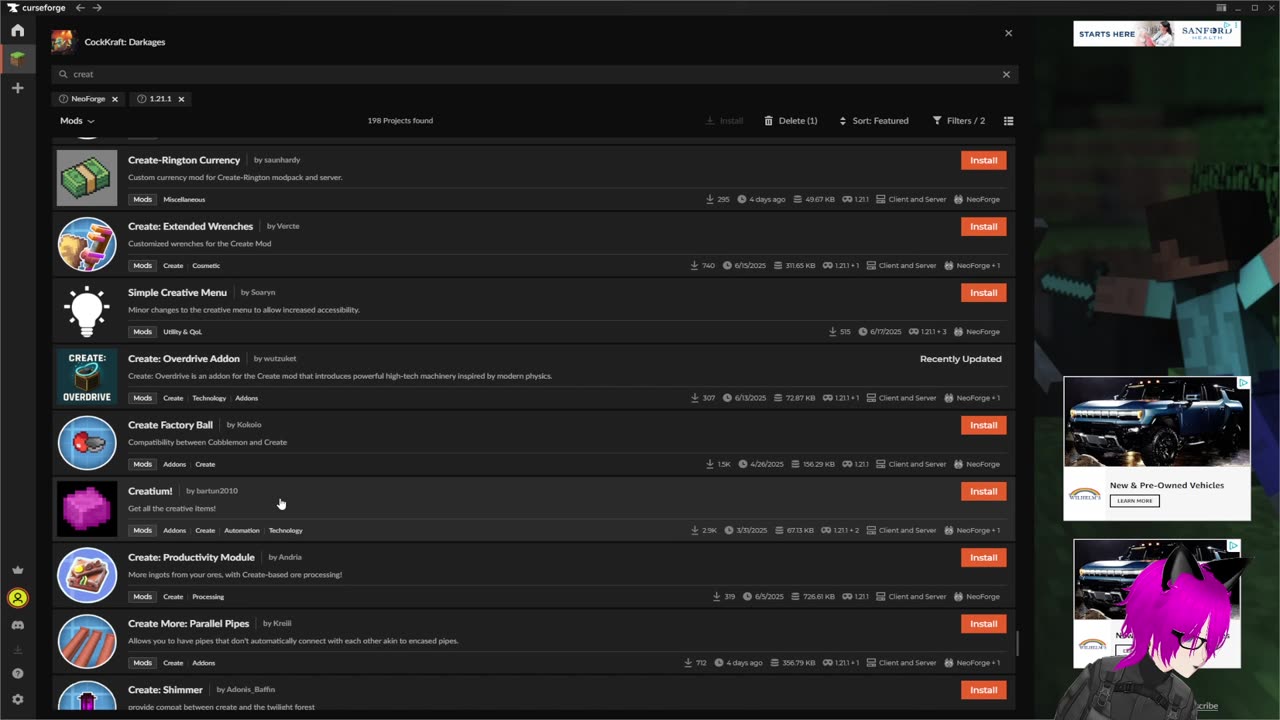Select the Minecraft grass block game icon
Viewport: 1280px width, 720px height.
(17, 59)
